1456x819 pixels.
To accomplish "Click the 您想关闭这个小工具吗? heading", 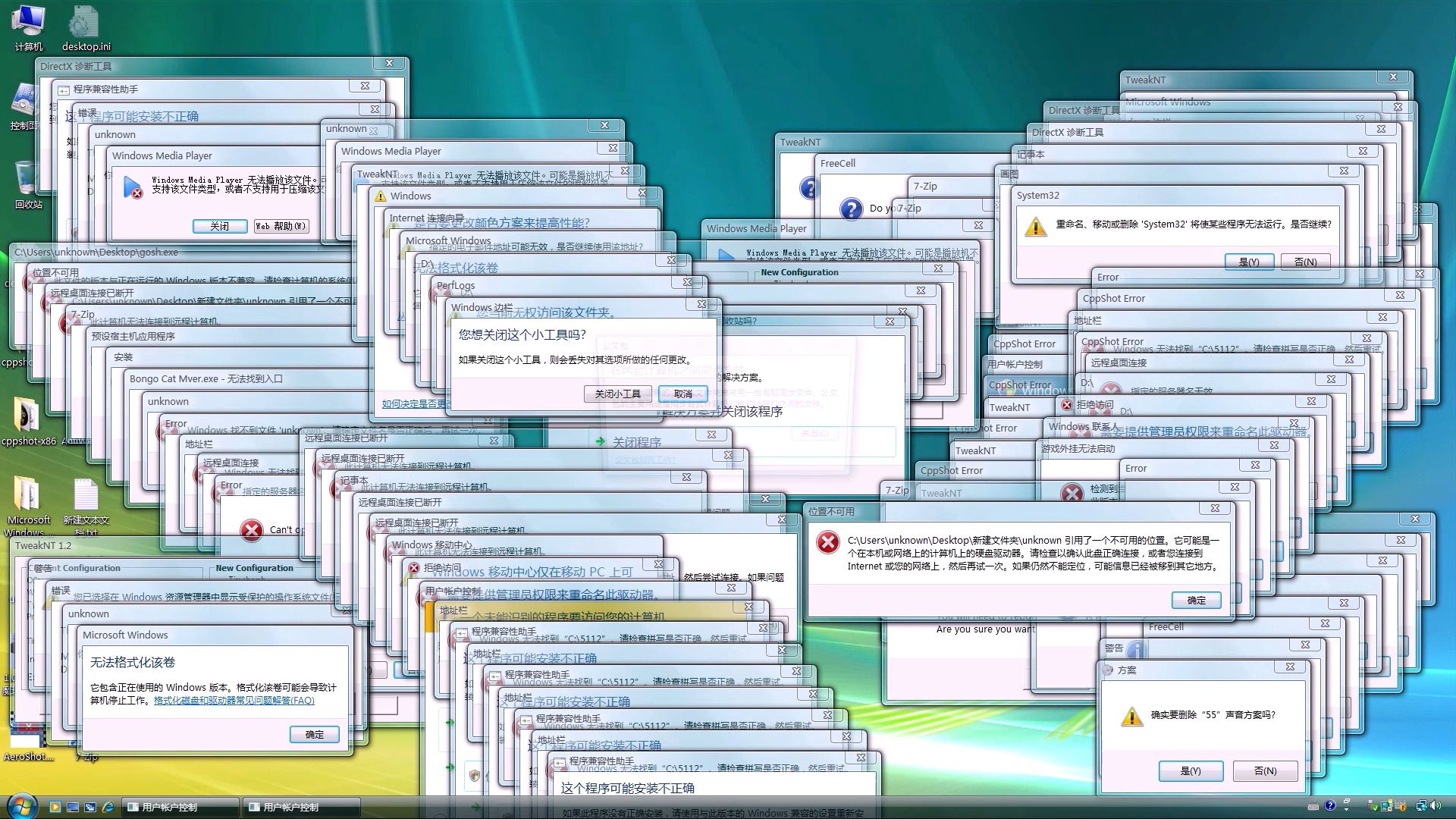I will pos(522,334).
